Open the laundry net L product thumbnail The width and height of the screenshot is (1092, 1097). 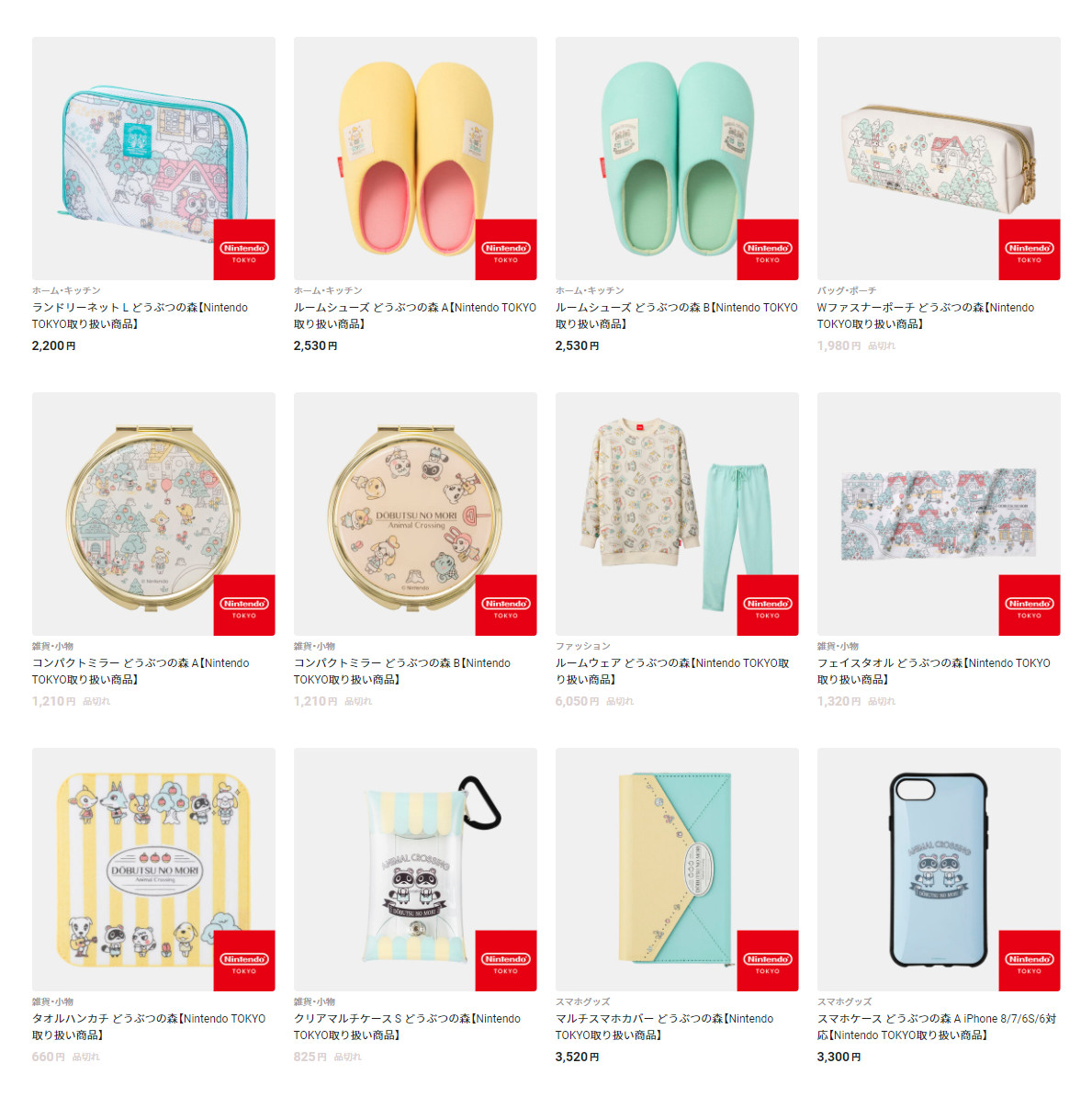click(153, 158)
